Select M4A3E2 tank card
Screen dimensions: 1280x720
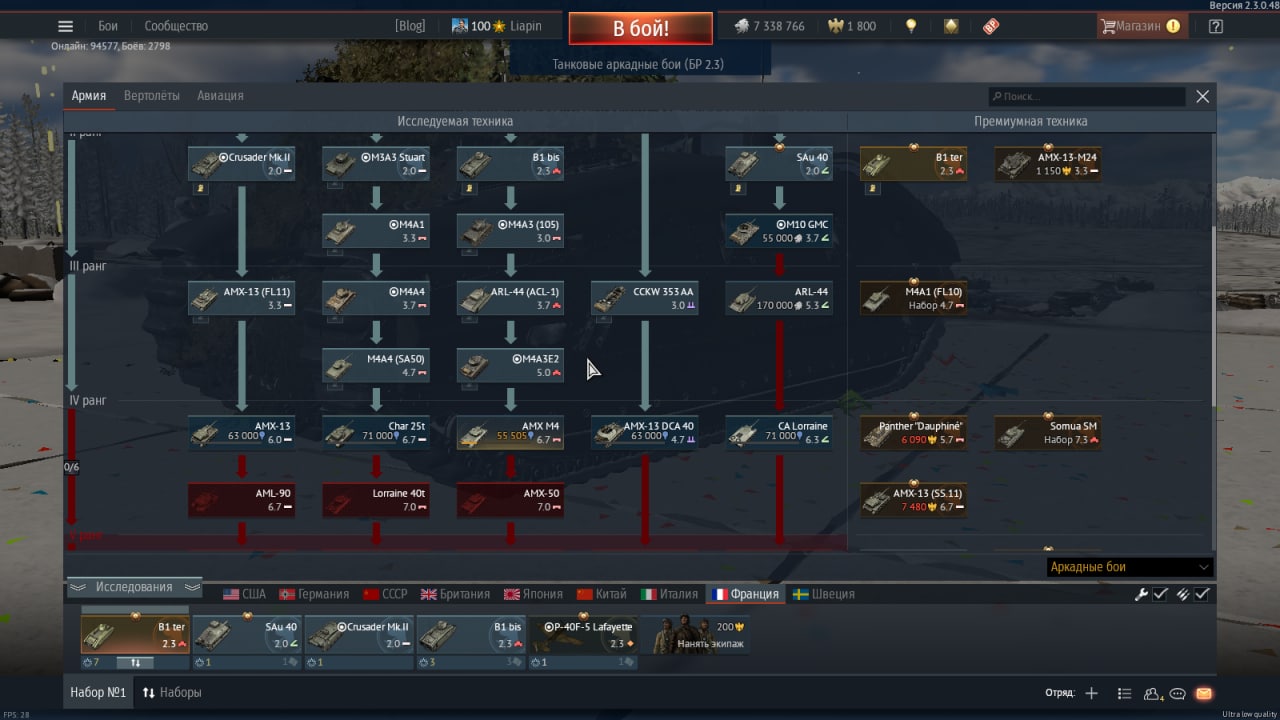(x=510, y=365)
